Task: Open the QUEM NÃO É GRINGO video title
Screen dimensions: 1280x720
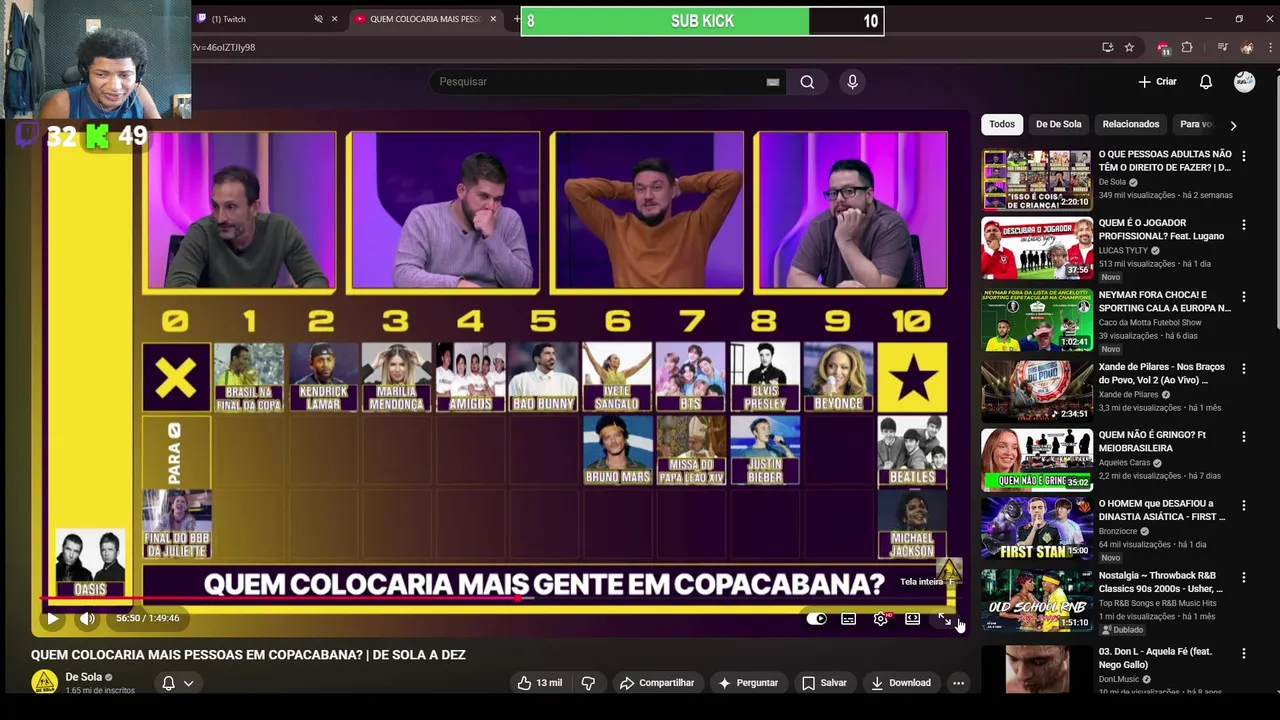Action: click(x=1152, y=441)
